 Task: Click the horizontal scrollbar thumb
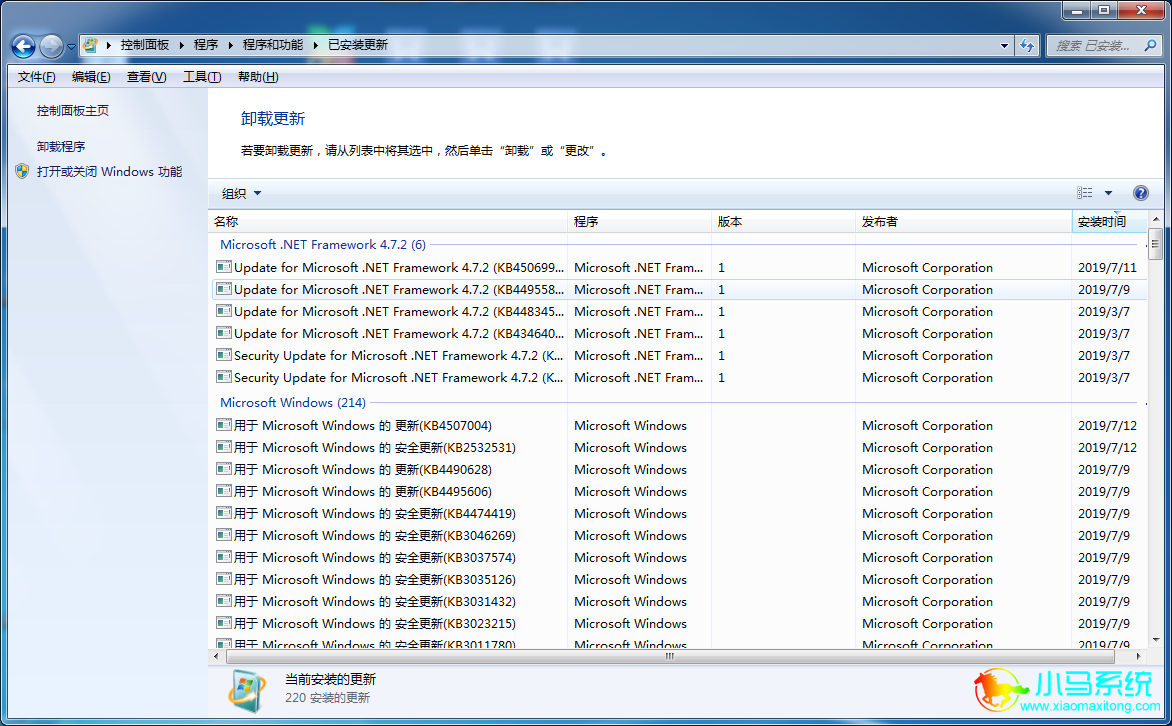pos(670,656)
